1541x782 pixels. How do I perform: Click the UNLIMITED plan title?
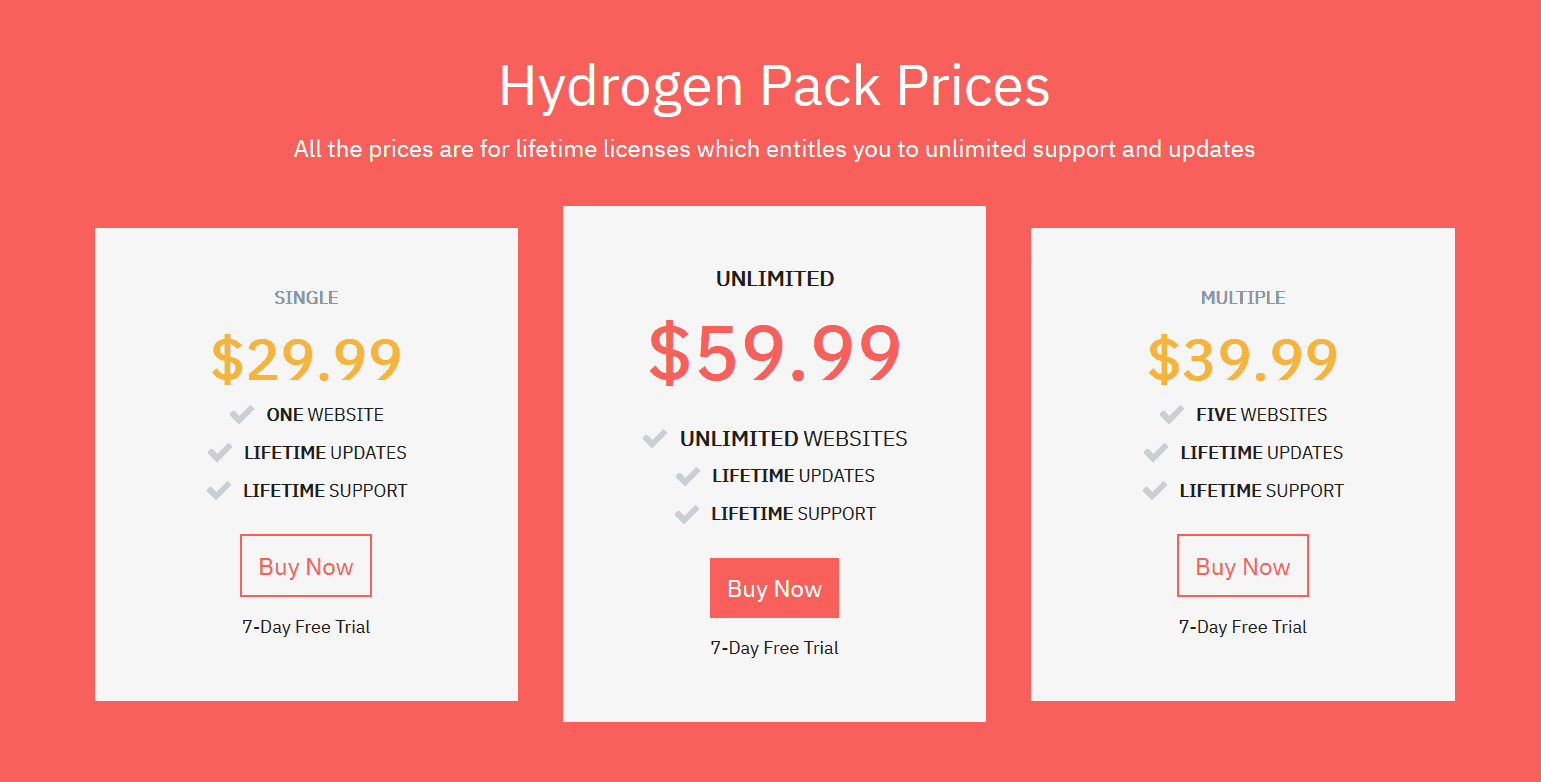pyautogui.click(x=774, y=279)
